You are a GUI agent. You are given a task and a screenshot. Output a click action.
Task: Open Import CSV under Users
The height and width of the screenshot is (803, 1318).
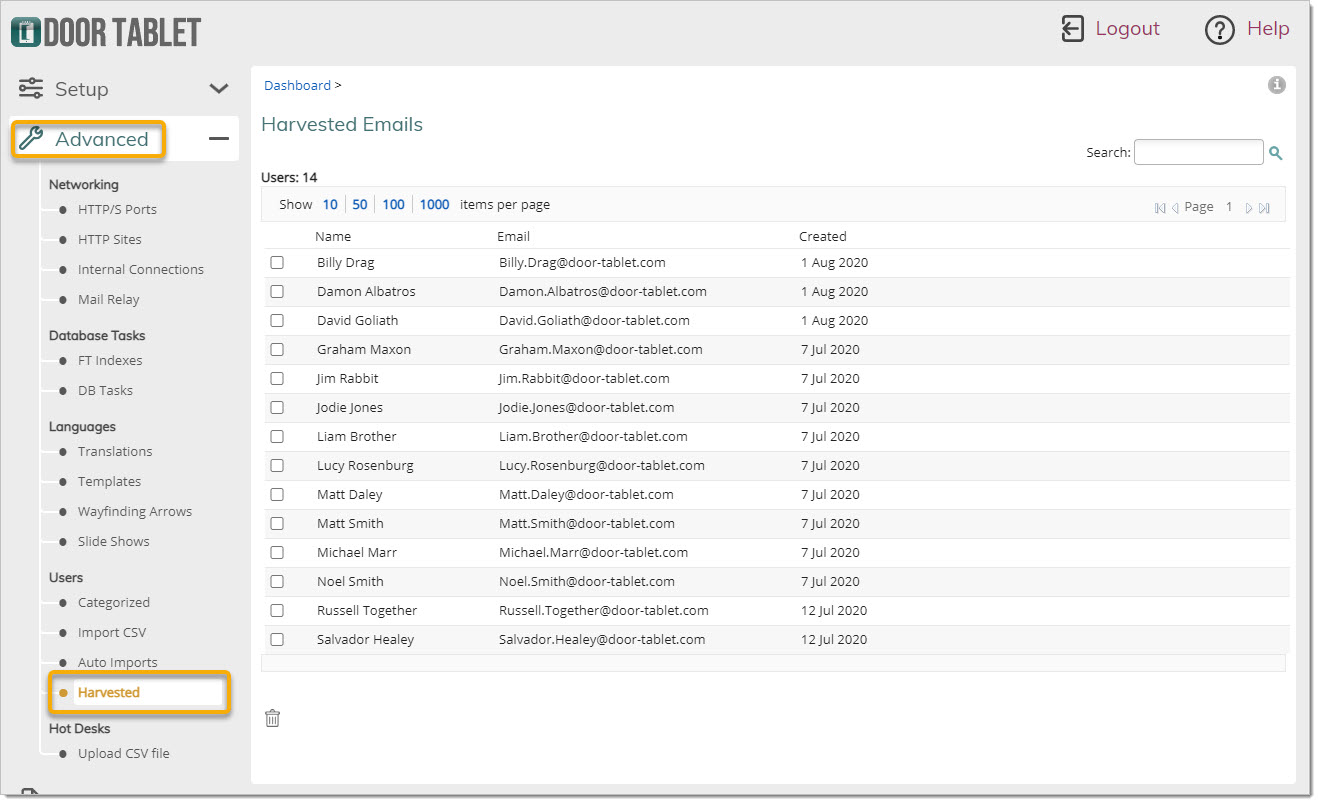click(x=112, y=632)
